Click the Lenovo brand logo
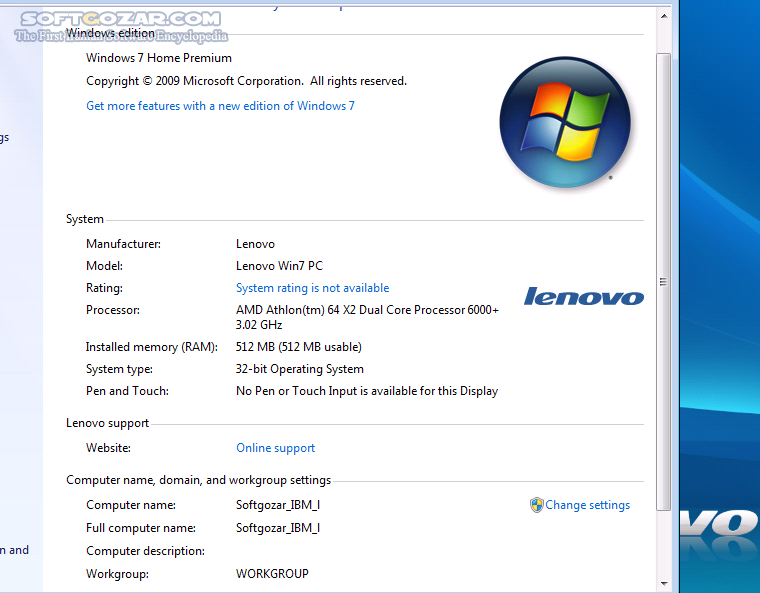This screenshot has height=593, width=760. 584,296
